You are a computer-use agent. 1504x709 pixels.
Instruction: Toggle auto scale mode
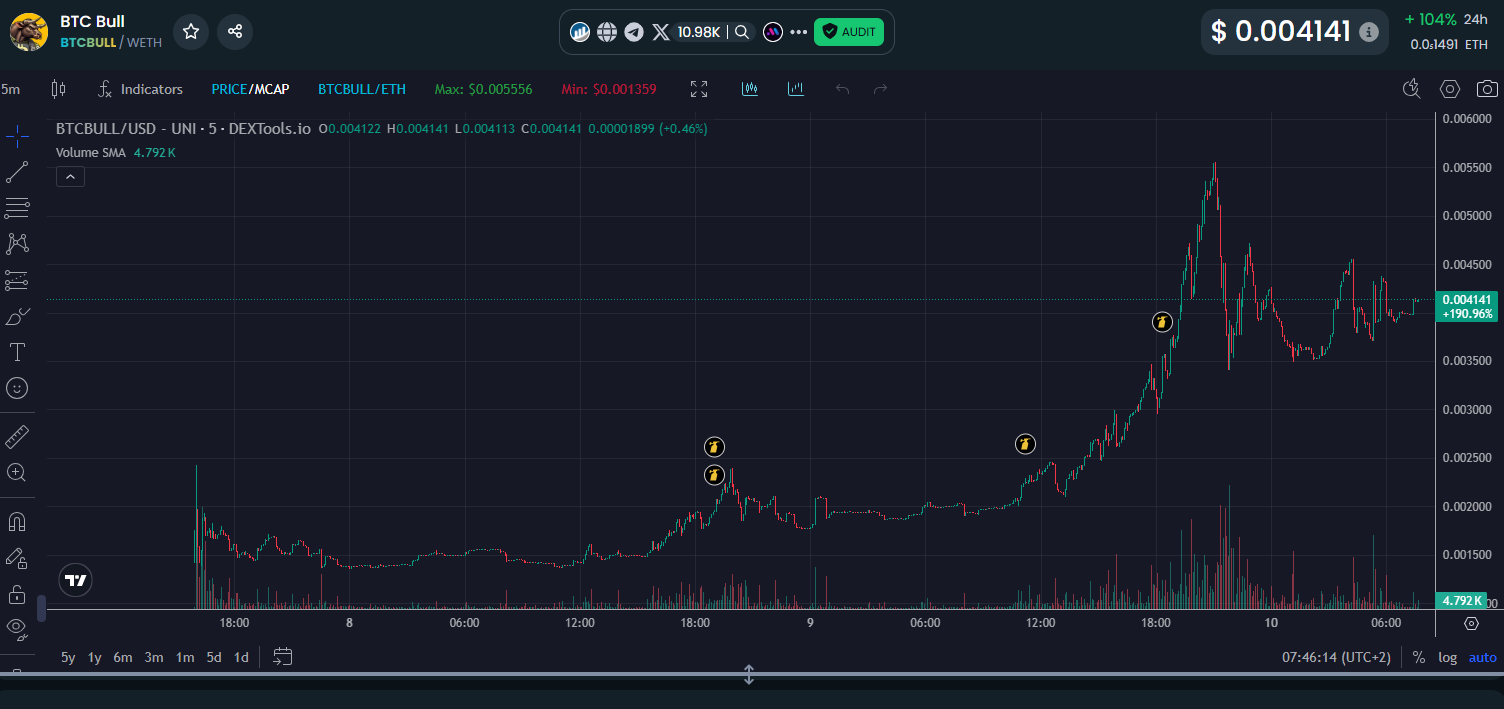pos(1482,657)
